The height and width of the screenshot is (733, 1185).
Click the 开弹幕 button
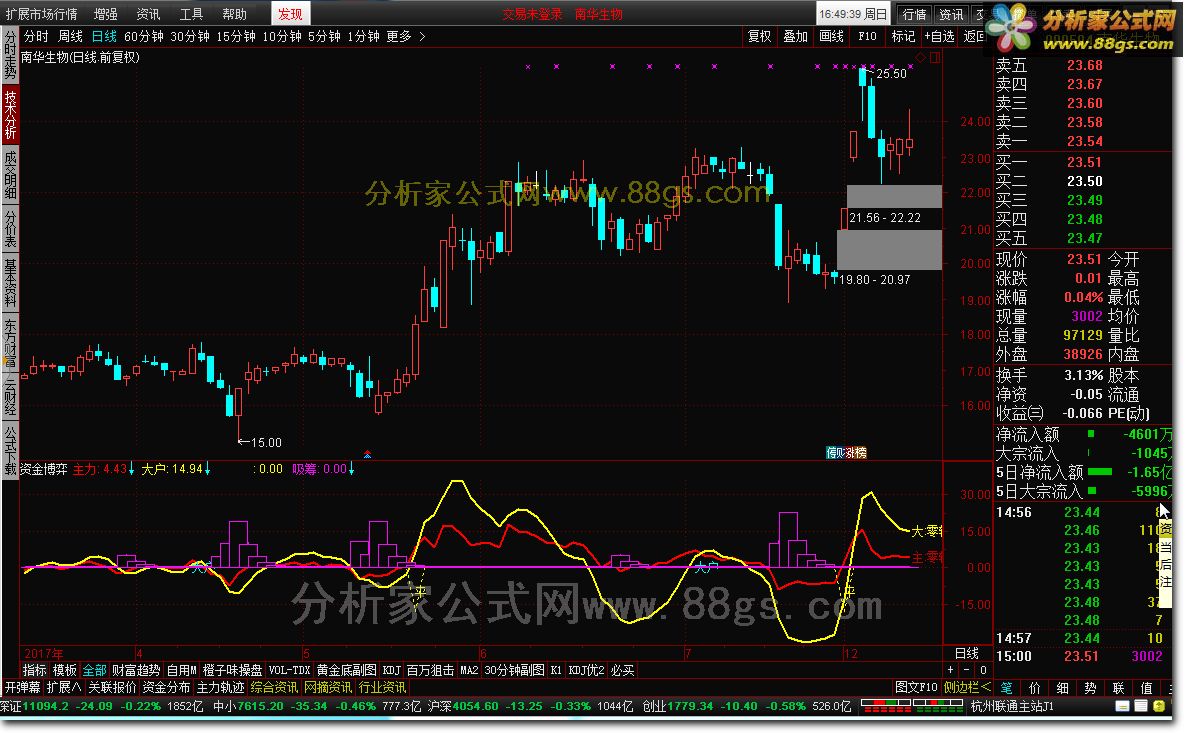tap(23, 688)
